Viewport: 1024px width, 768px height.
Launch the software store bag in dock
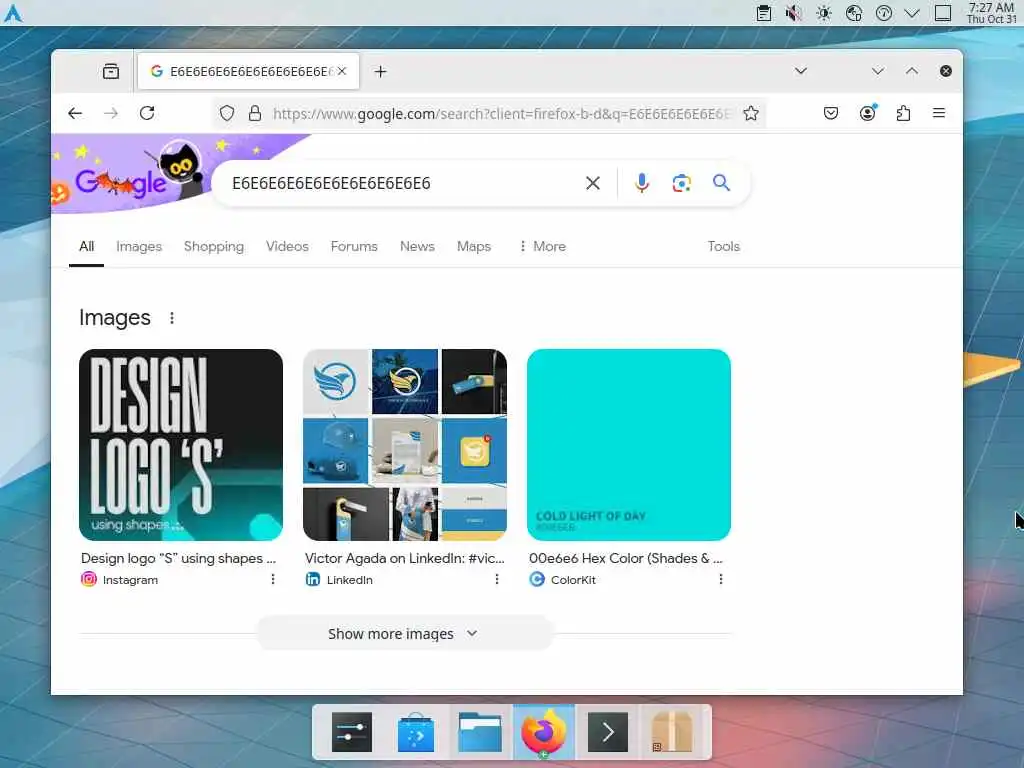pos(416,732)
